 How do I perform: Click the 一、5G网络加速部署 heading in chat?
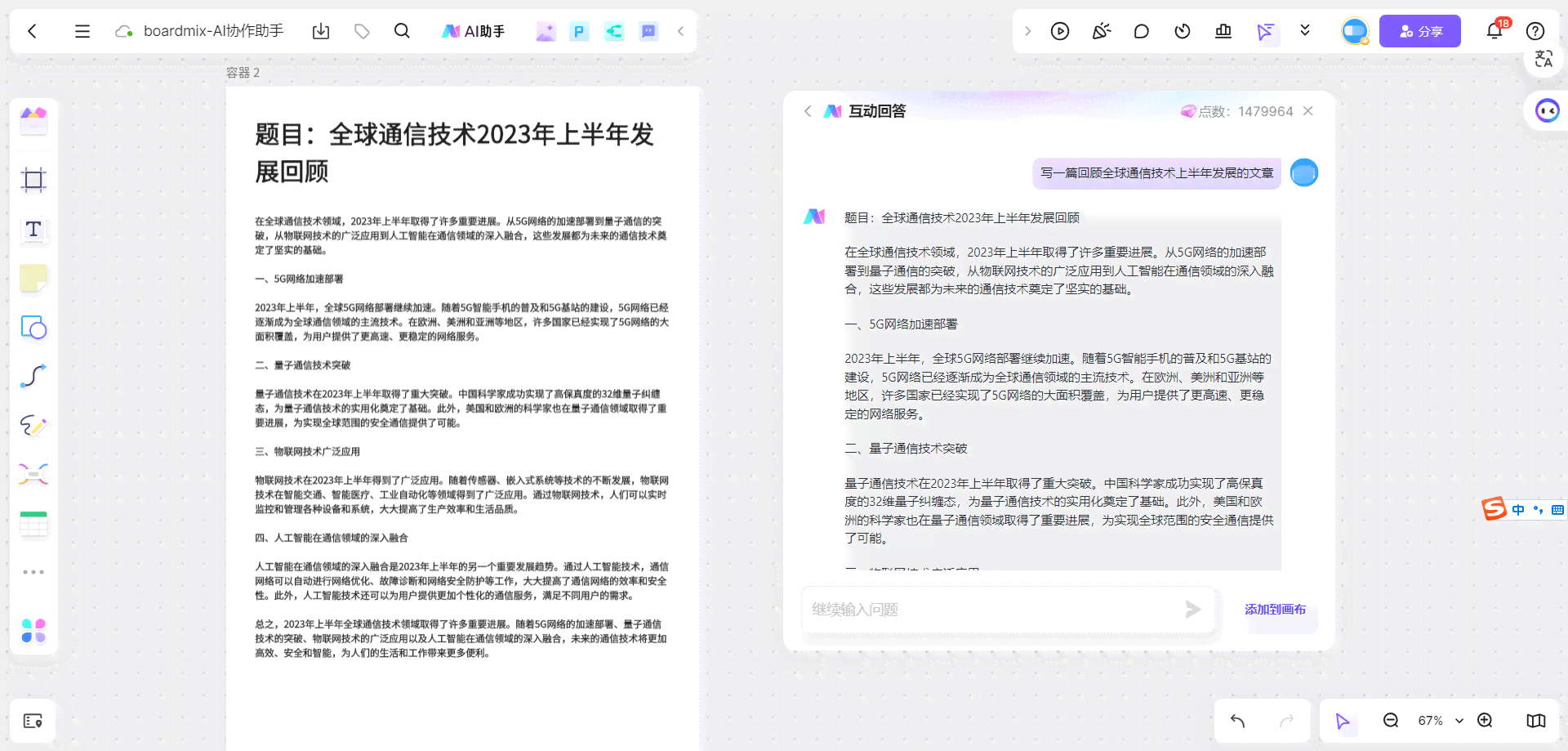point(901,324)
